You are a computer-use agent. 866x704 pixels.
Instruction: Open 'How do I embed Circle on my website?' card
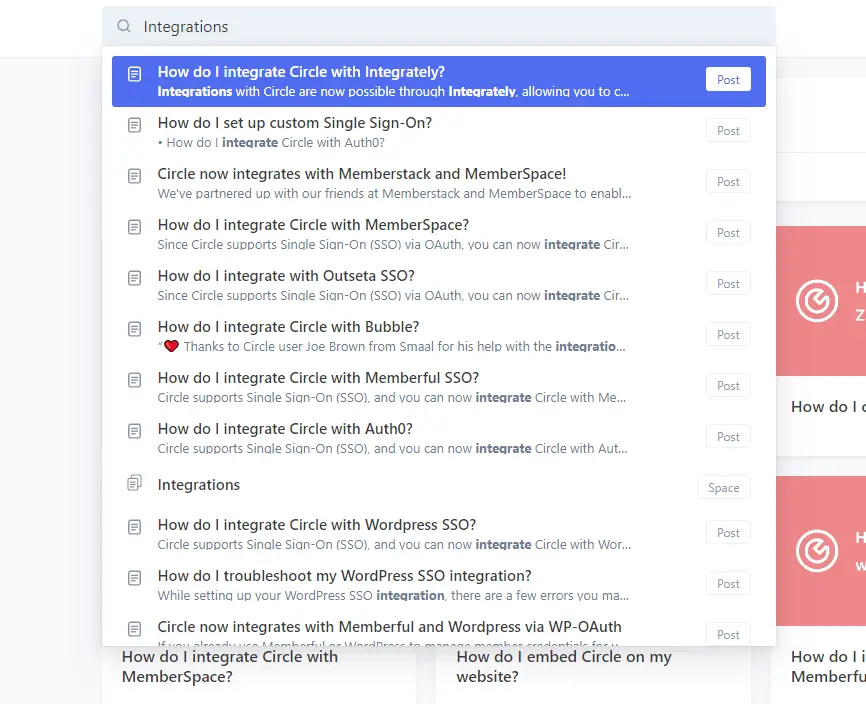(563, 667)
